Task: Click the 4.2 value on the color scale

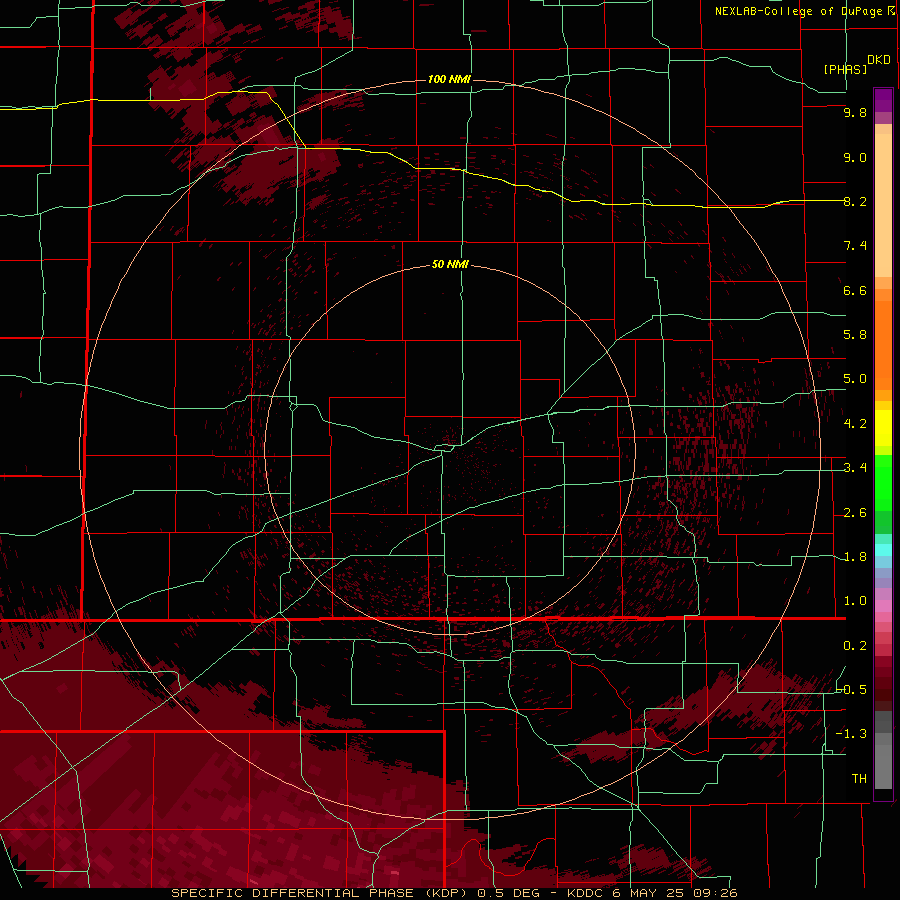Action: click(855, 424)
